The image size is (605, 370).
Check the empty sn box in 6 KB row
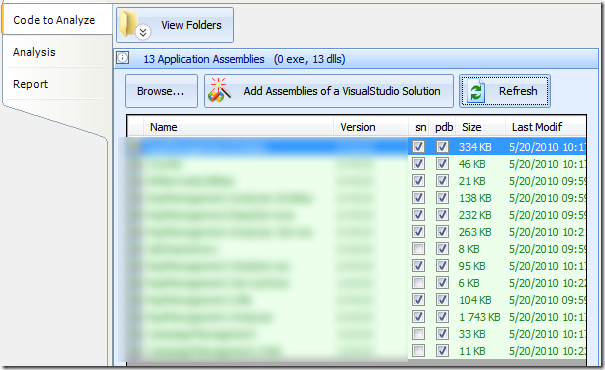point(418,282)
